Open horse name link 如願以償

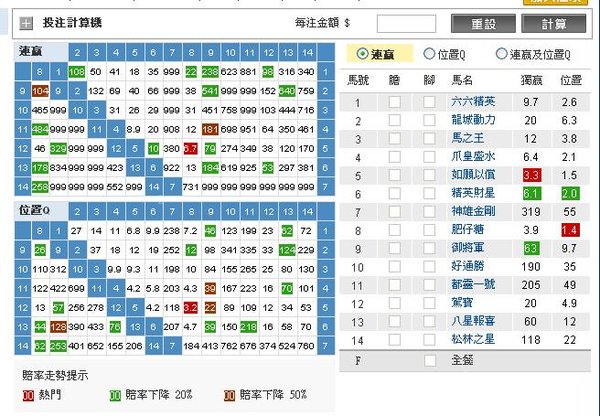[473, 175]
